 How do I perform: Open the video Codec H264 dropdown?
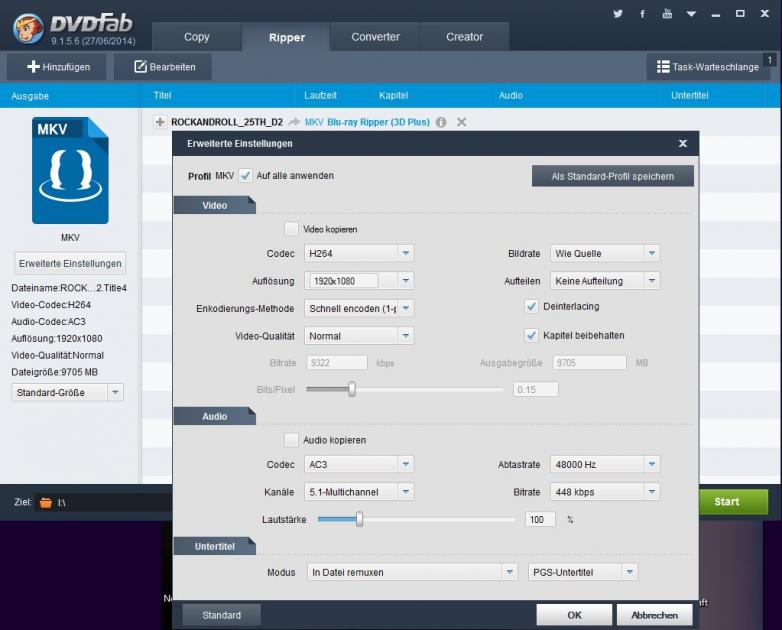point(359,254)
